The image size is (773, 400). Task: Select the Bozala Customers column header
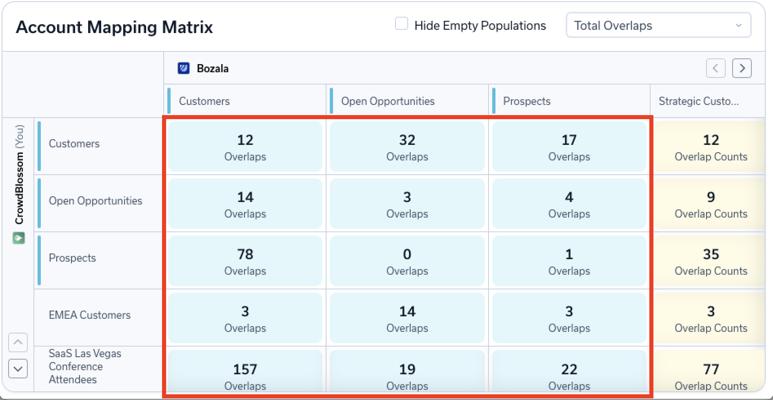tap(204, 101)
